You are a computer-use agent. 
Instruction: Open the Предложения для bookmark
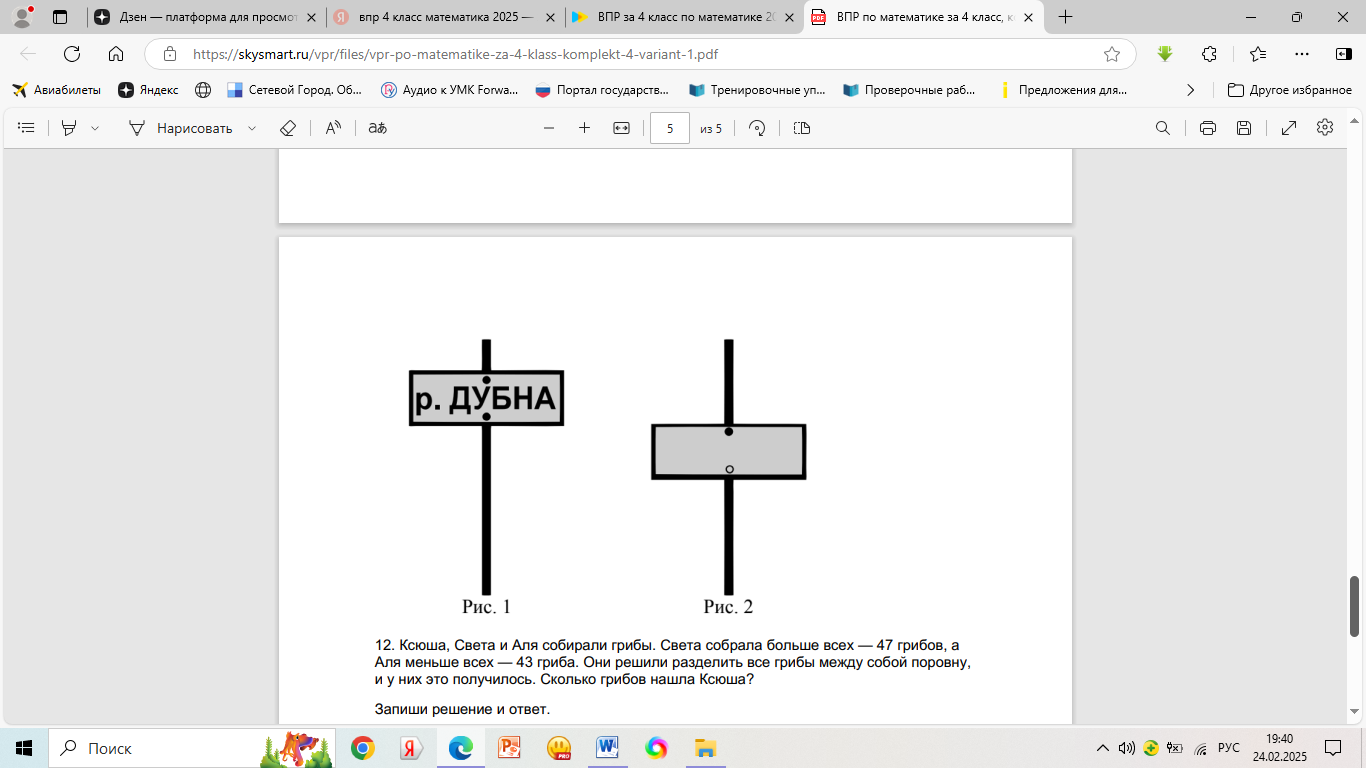(1064, 90)
